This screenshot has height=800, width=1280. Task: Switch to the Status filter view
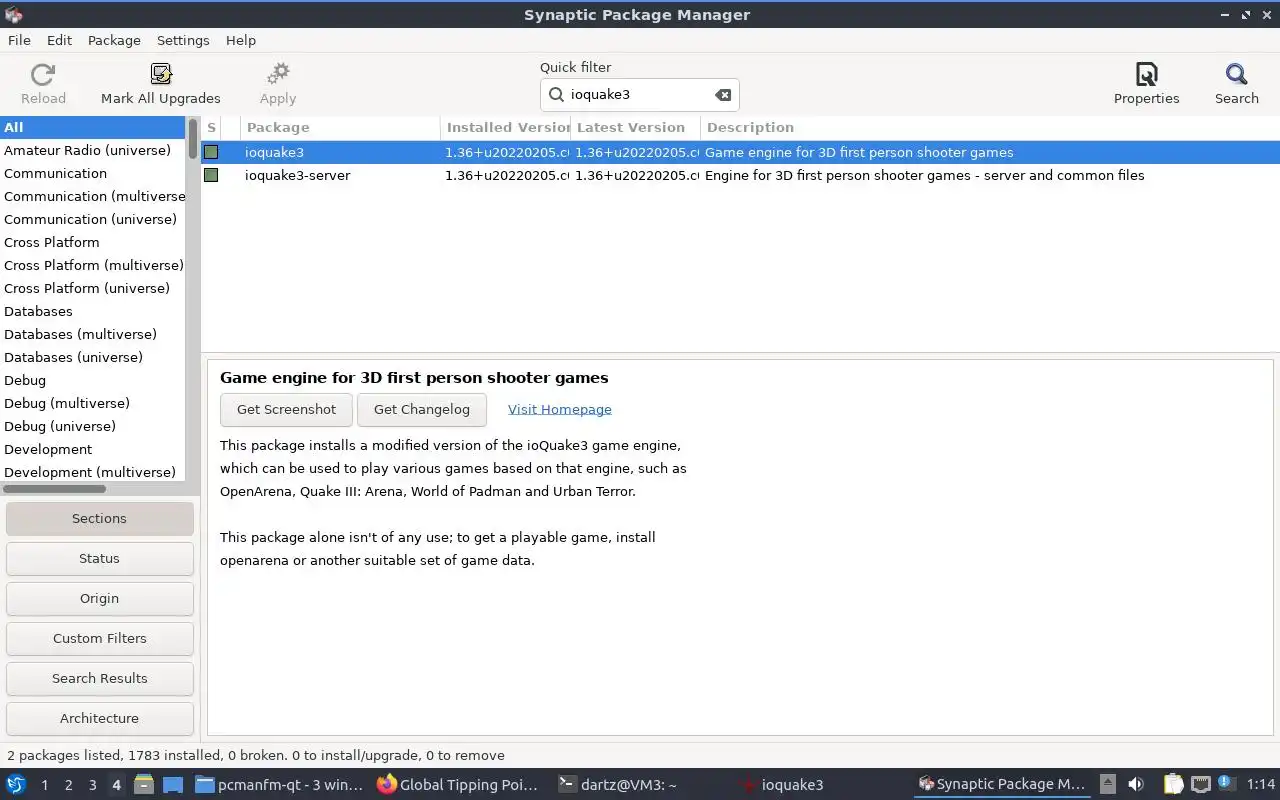tap(99, 558)
